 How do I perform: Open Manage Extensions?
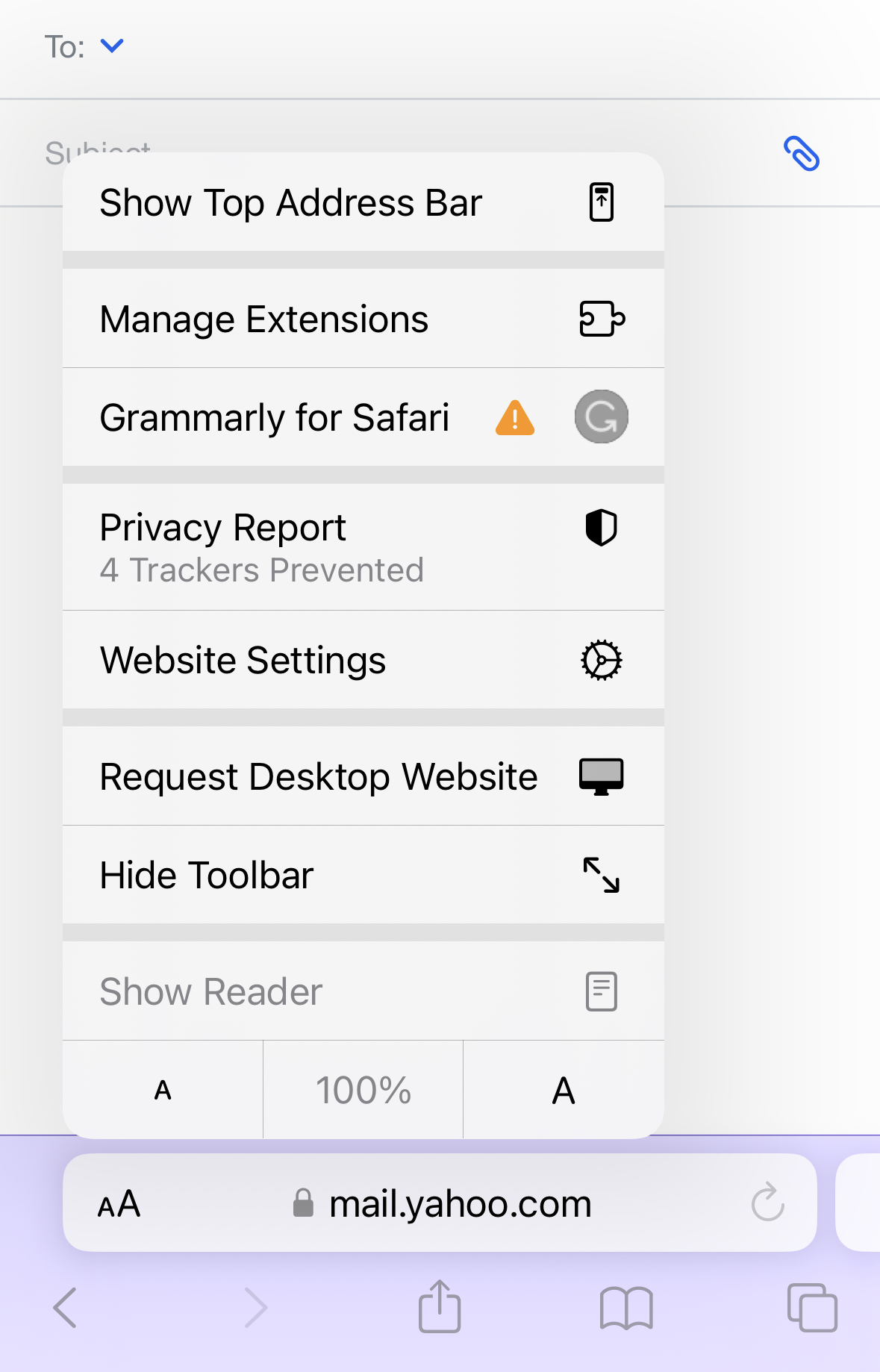point(363,319)
